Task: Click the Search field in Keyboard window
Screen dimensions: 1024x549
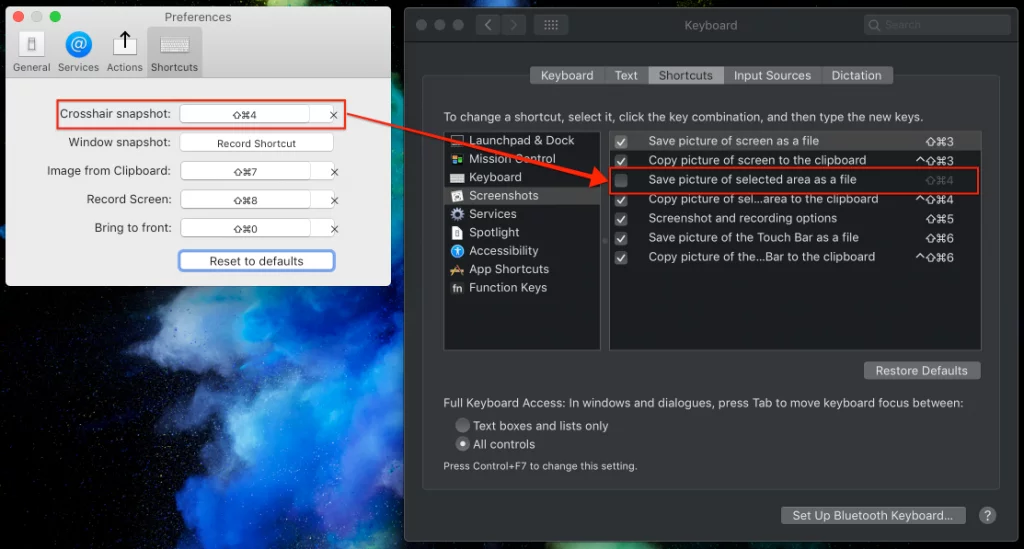Action: (937, 25)
